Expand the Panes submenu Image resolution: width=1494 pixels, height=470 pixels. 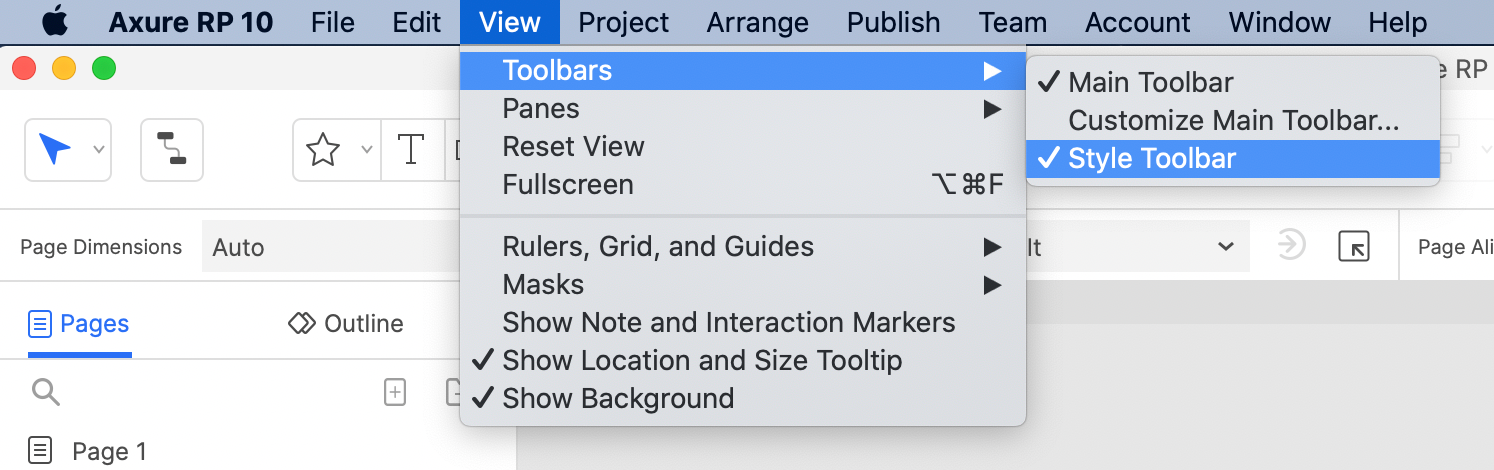(743, 108)
